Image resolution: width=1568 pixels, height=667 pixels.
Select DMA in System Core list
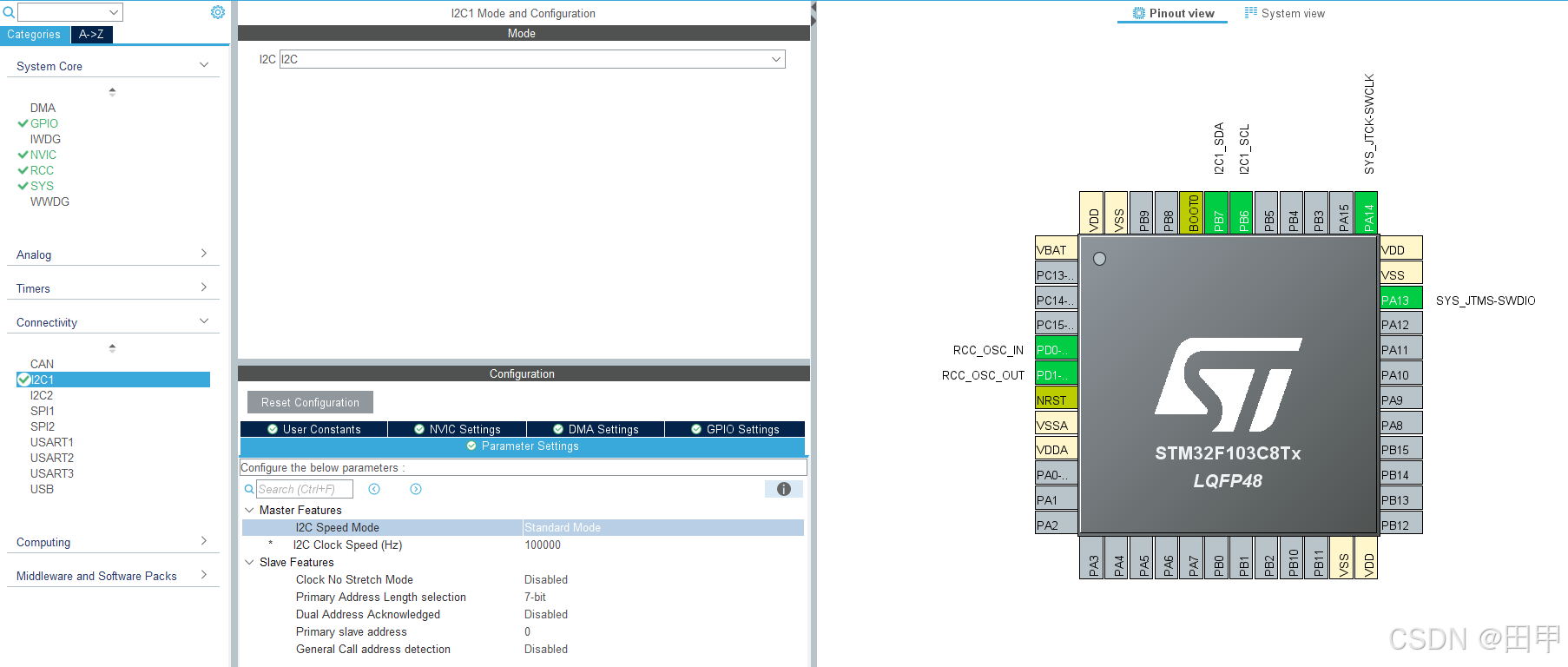(x=43, y=108)
